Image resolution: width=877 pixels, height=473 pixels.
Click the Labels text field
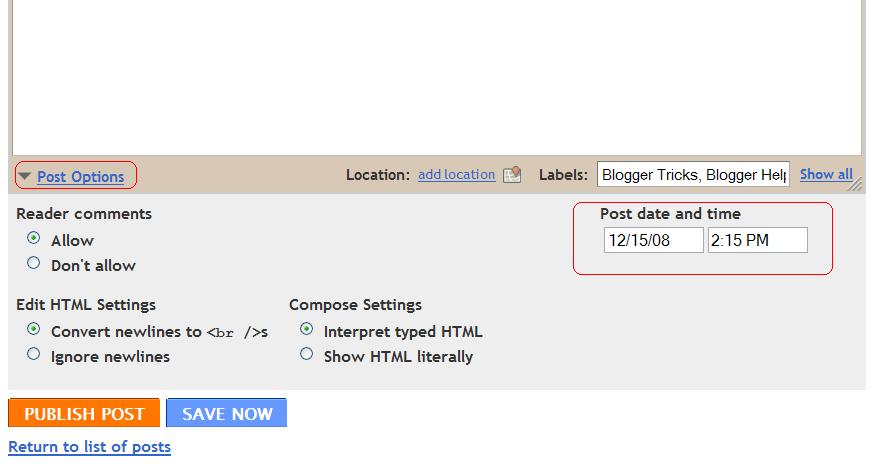(x=693, y=174)
